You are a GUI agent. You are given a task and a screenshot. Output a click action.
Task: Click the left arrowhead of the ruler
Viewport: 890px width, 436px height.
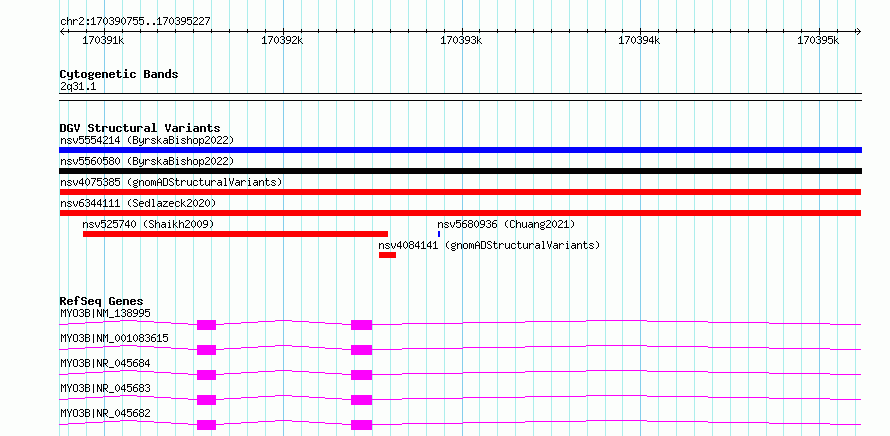62,32
